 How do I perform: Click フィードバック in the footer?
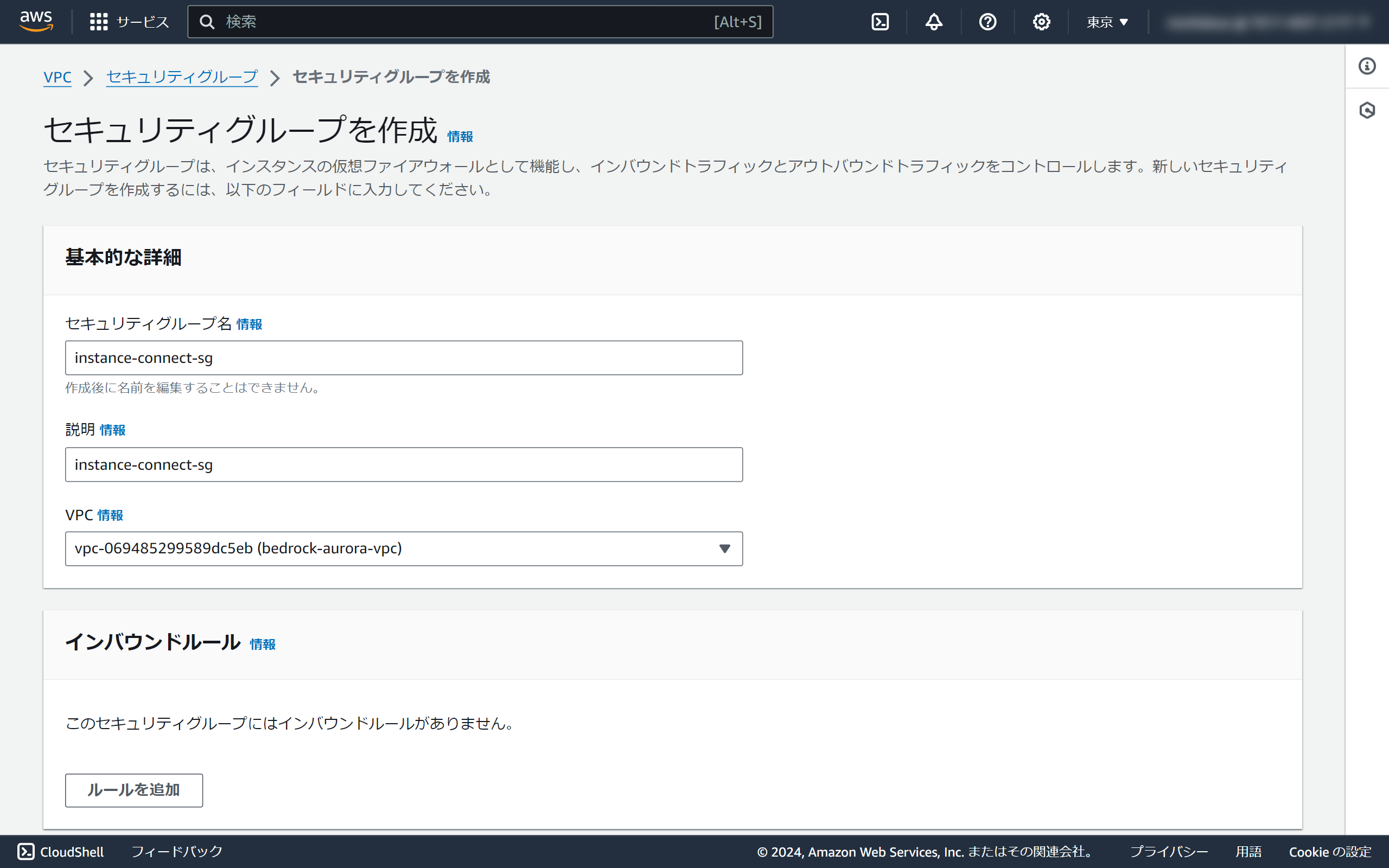[x=177, y=851]
